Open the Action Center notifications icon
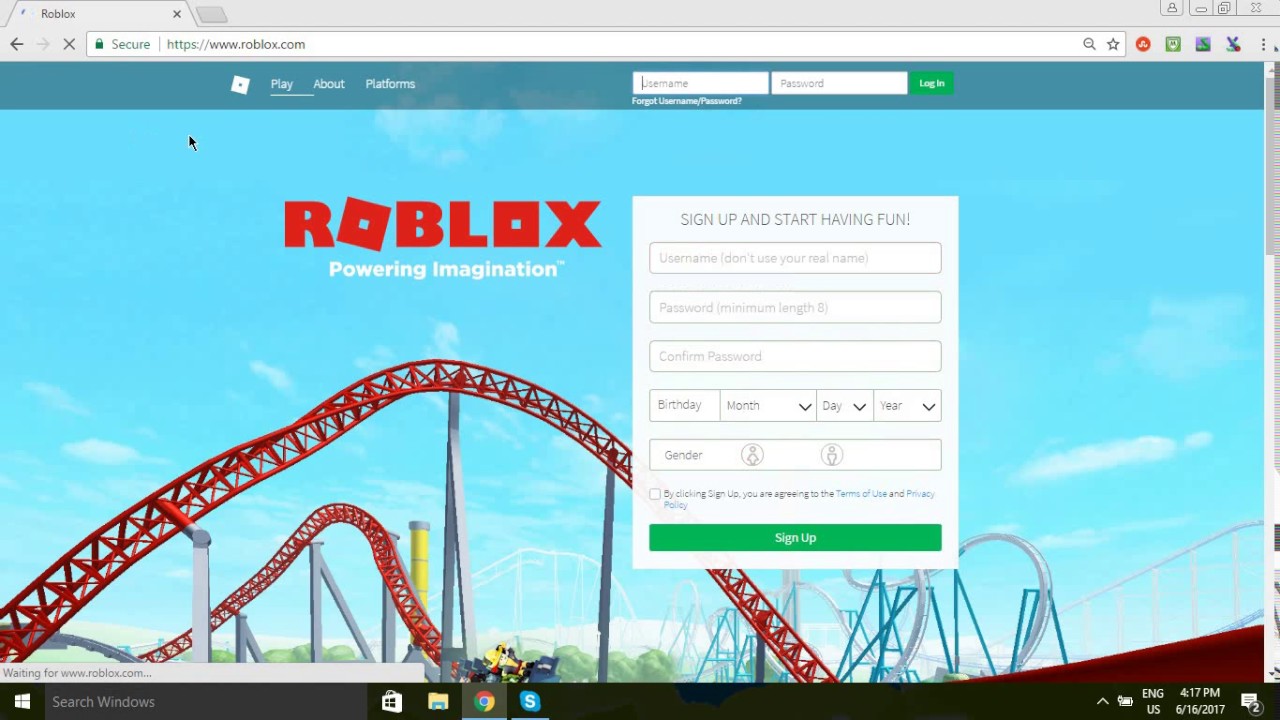Screen dimensions: 1280x720 point(1250,702)
